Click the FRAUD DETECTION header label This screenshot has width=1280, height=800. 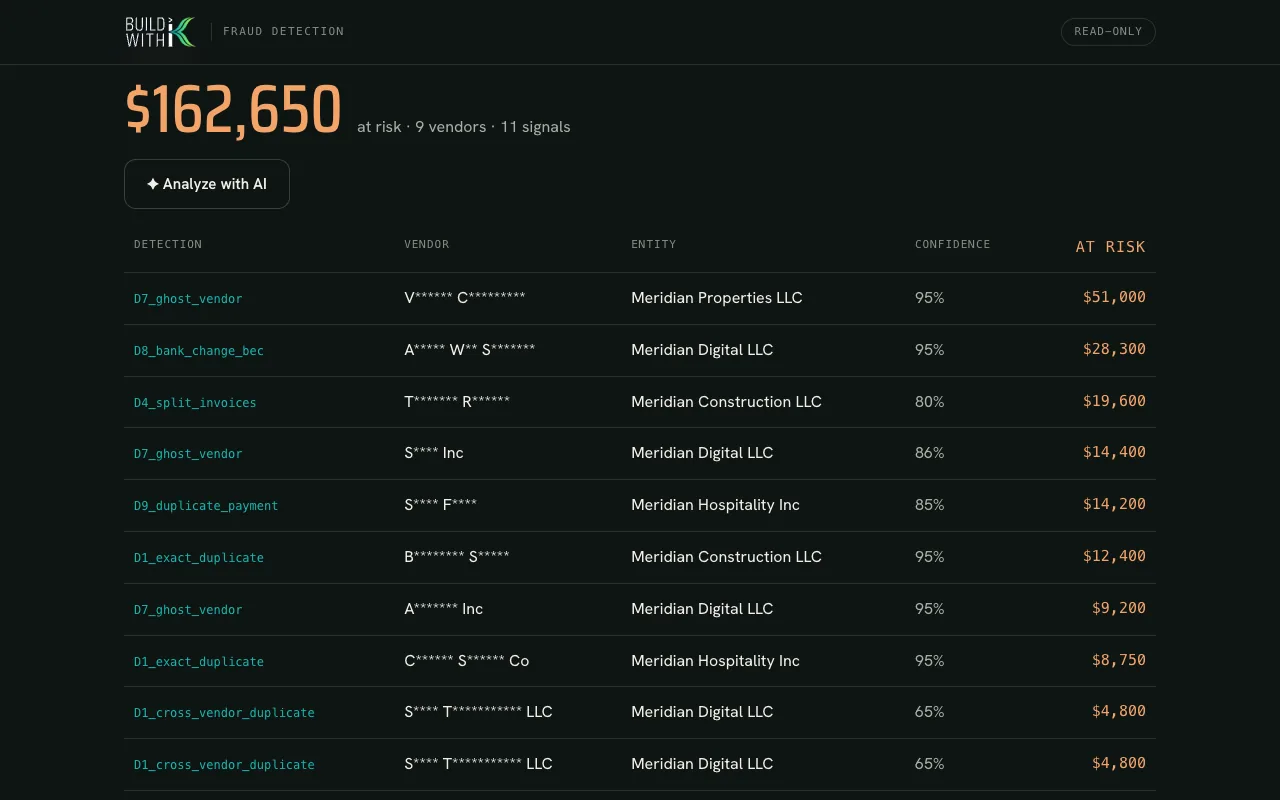(x=283, y=32)
